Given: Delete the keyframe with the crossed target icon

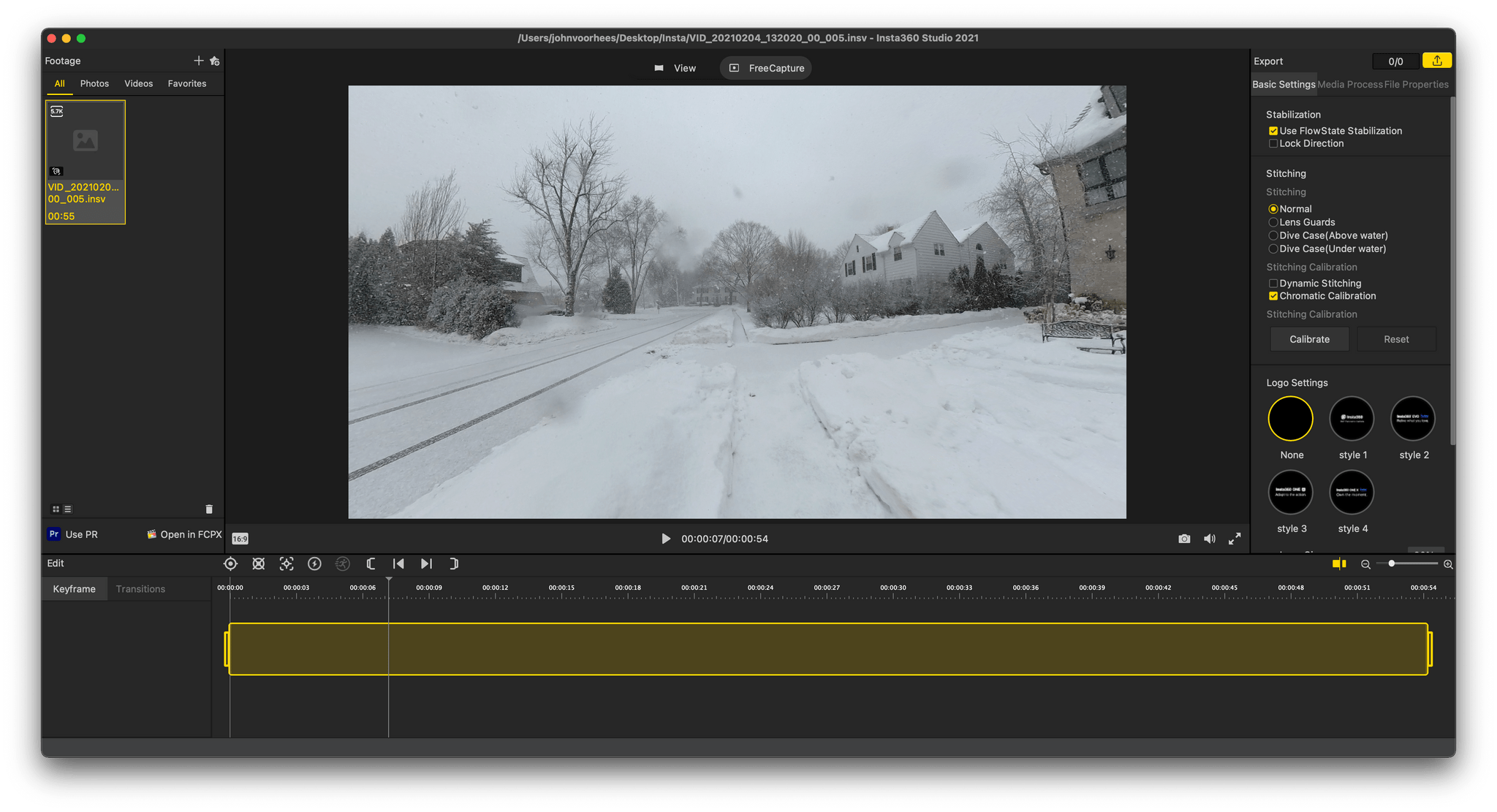Looking at the screenshot, I should tap(258, 564).
